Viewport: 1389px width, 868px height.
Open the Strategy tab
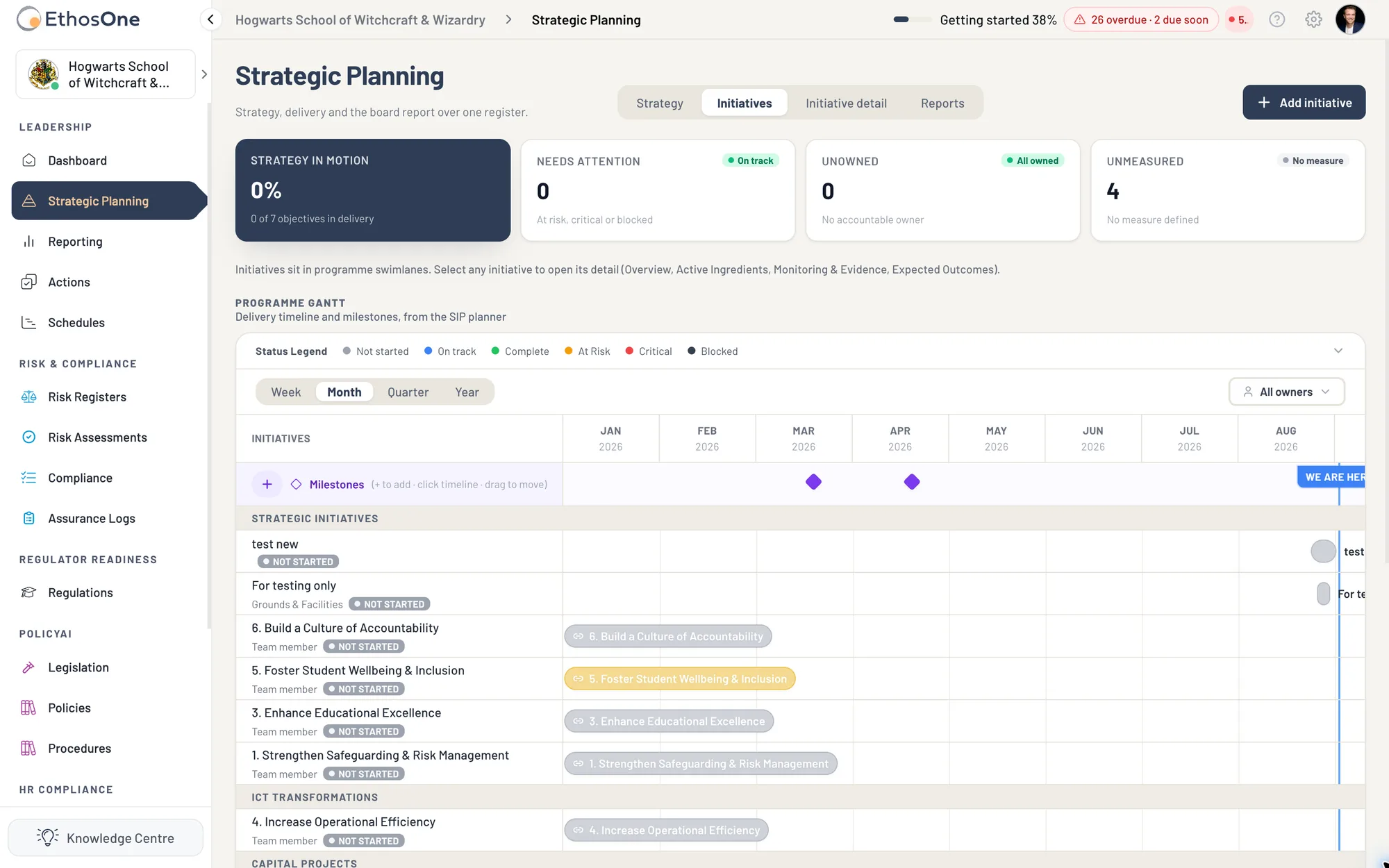[660, 103]
